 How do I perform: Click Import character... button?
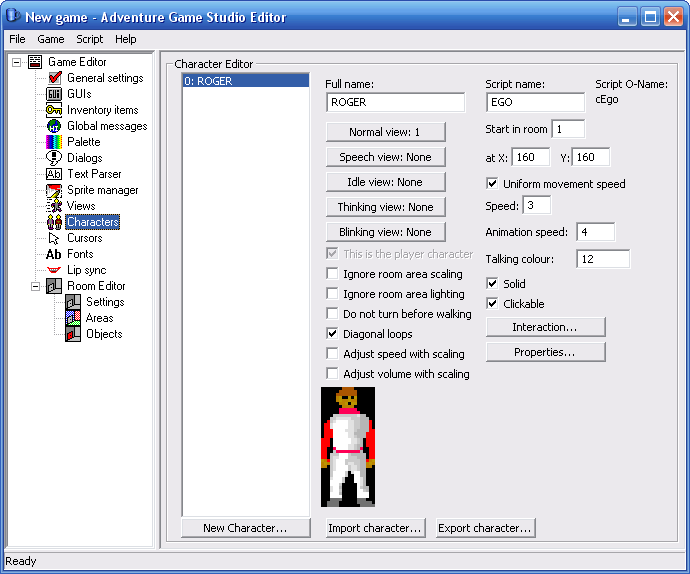(375, 528)
